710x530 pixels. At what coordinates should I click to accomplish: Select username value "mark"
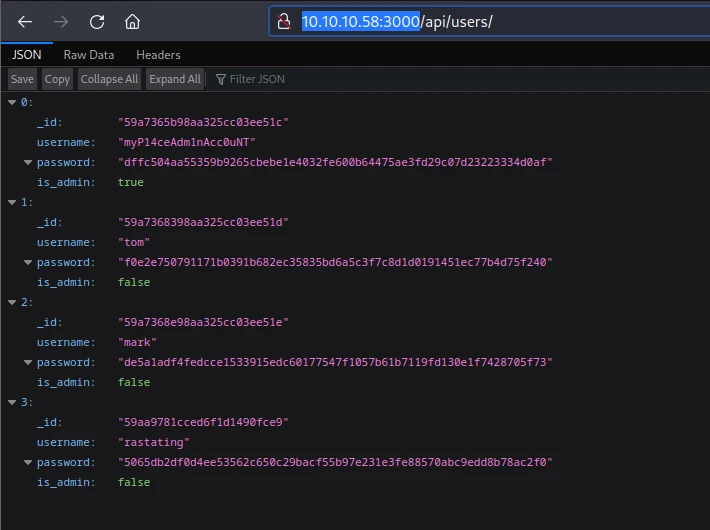(137, 342)
